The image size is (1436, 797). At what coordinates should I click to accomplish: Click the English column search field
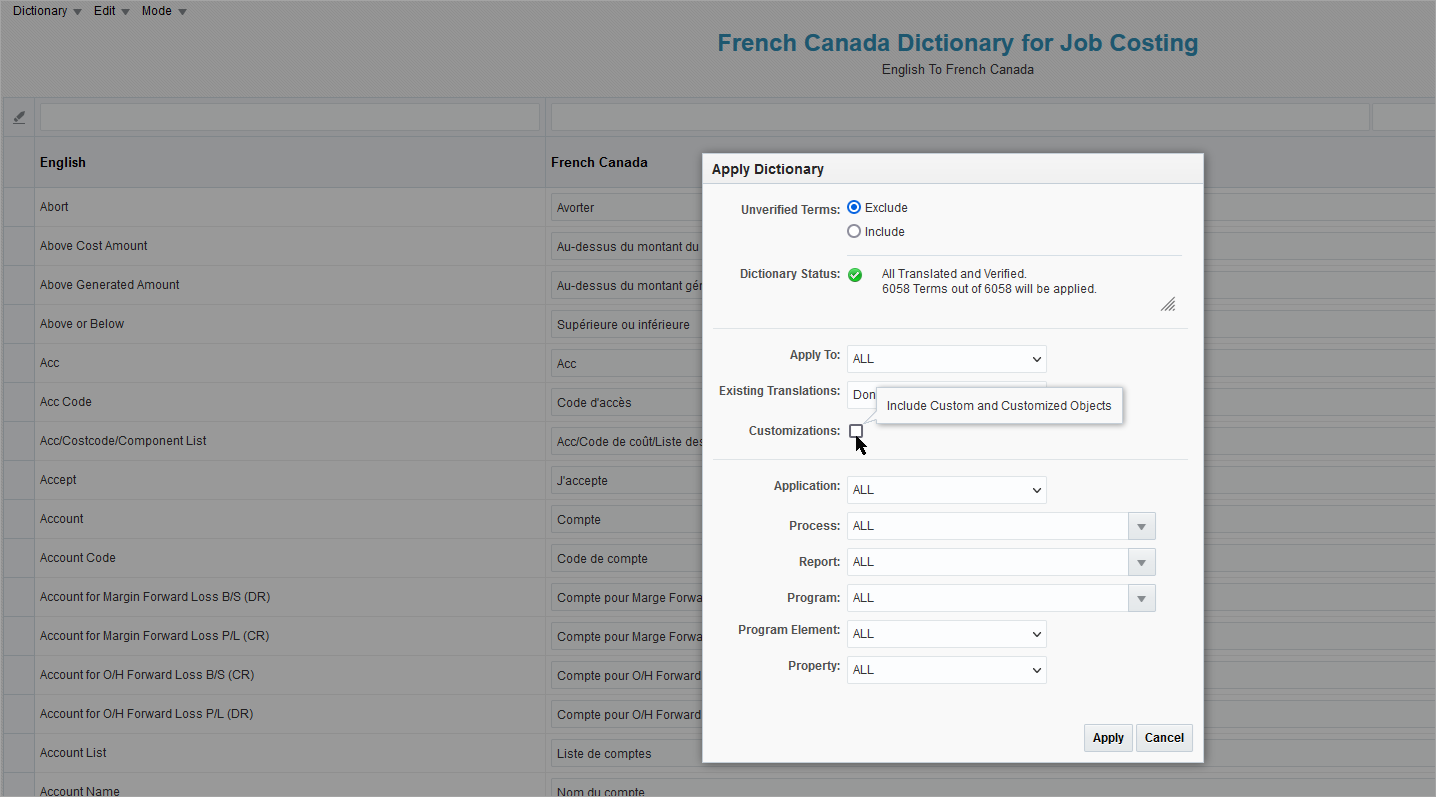pyautogui.click(x=289, y=116)
